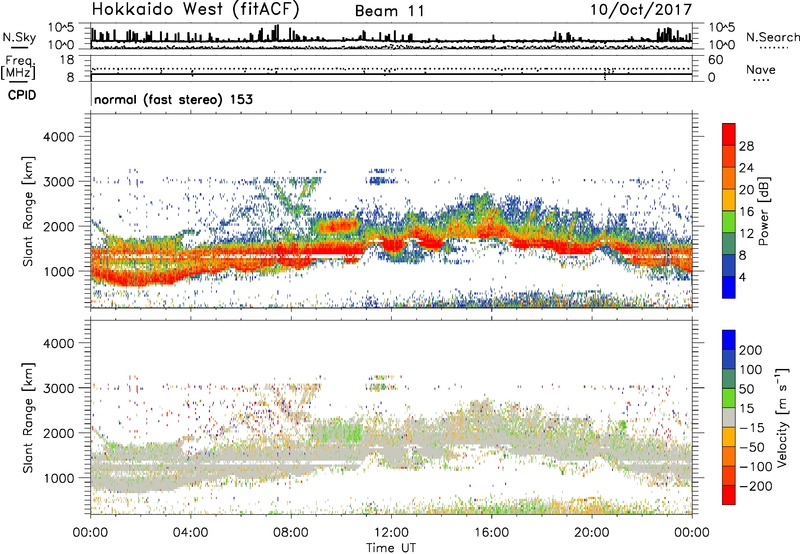This screenshot has width=800, height=554.
Task: Click the "04:00" time tick label
Action: pos(191,533)
